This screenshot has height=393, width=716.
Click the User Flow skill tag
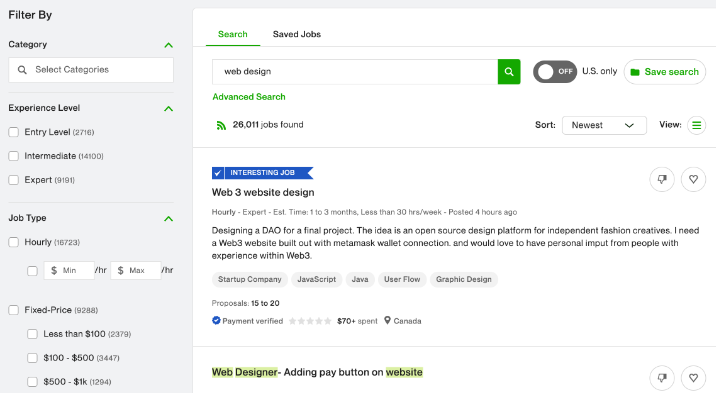click(402, 279)
